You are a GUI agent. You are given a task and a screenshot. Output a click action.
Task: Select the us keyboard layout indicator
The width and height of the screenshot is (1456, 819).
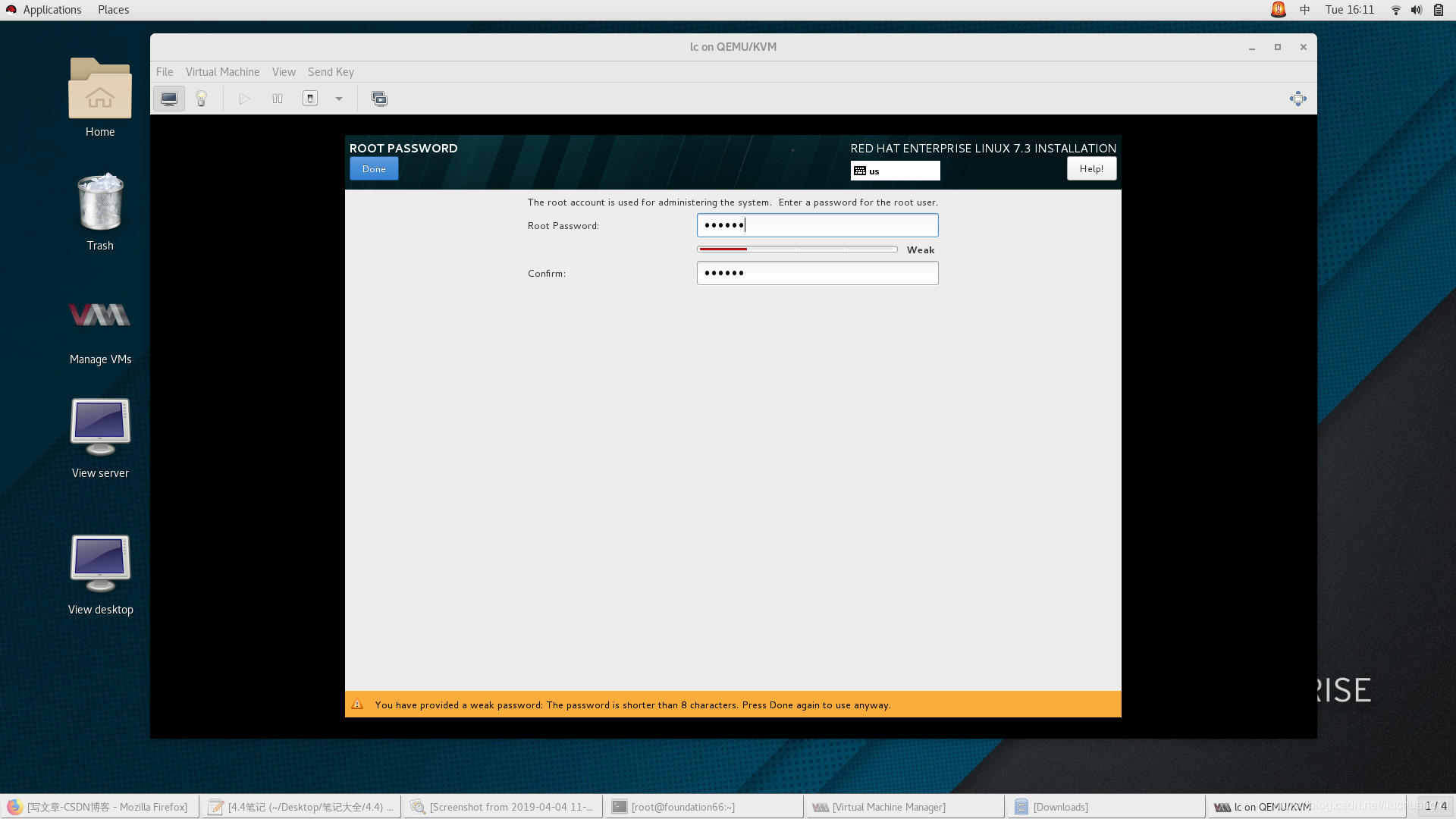tap(895, 171)
